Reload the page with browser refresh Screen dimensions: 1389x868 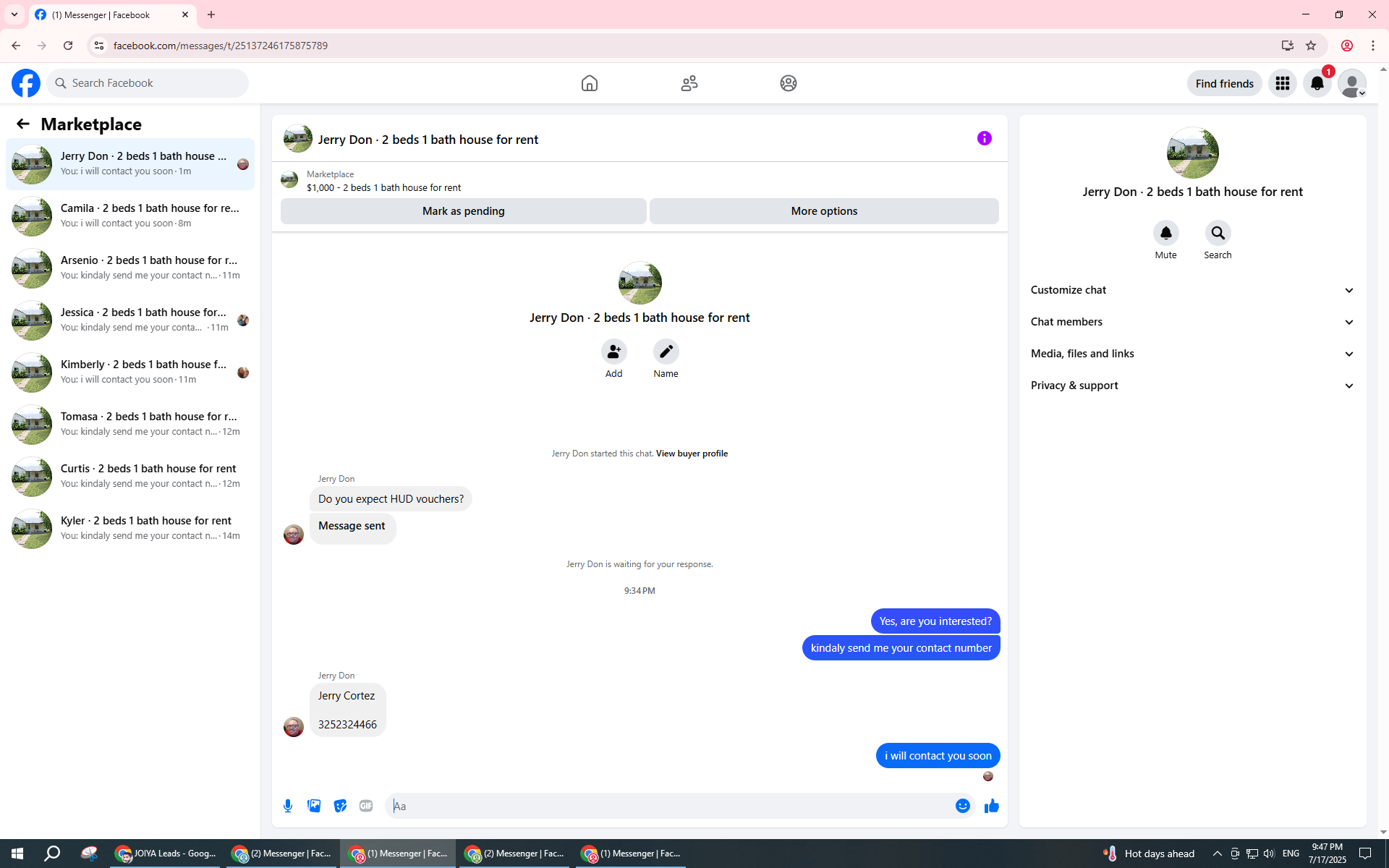68,46
